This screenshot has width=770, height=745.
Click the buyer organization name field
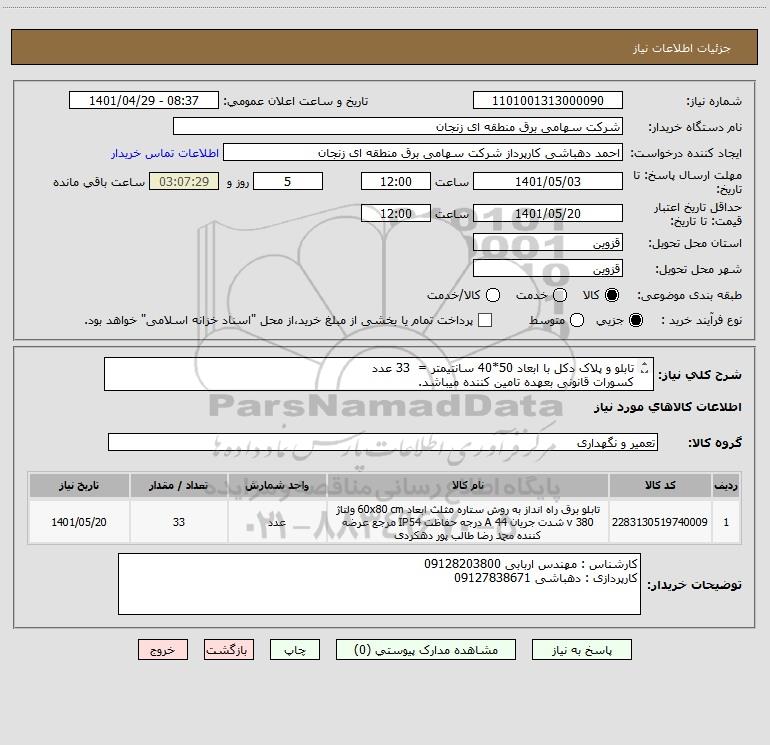tap(398, 127)
